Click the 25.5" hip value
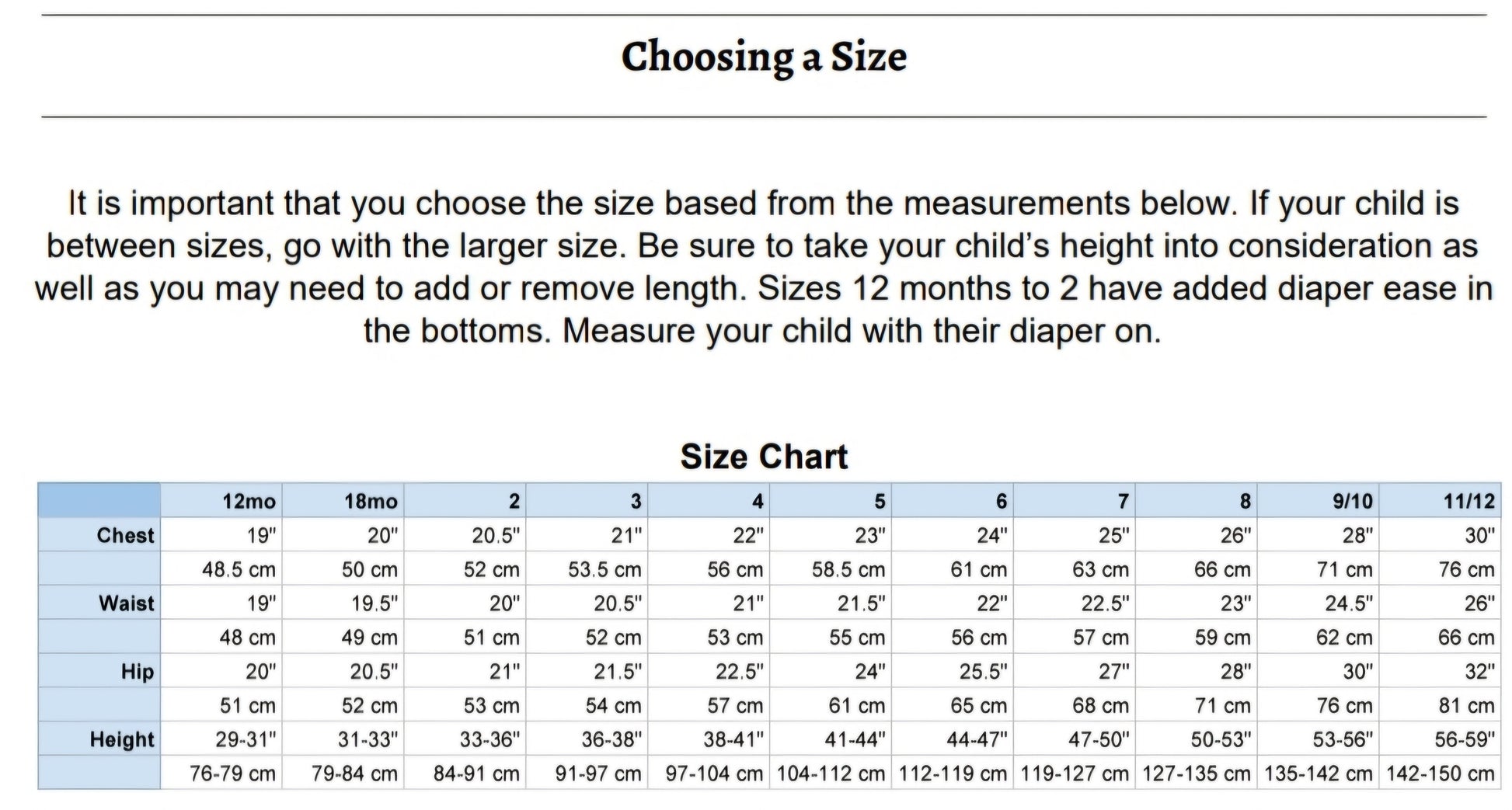Screen dimensions: 1512x810 [x=983, y=672]
